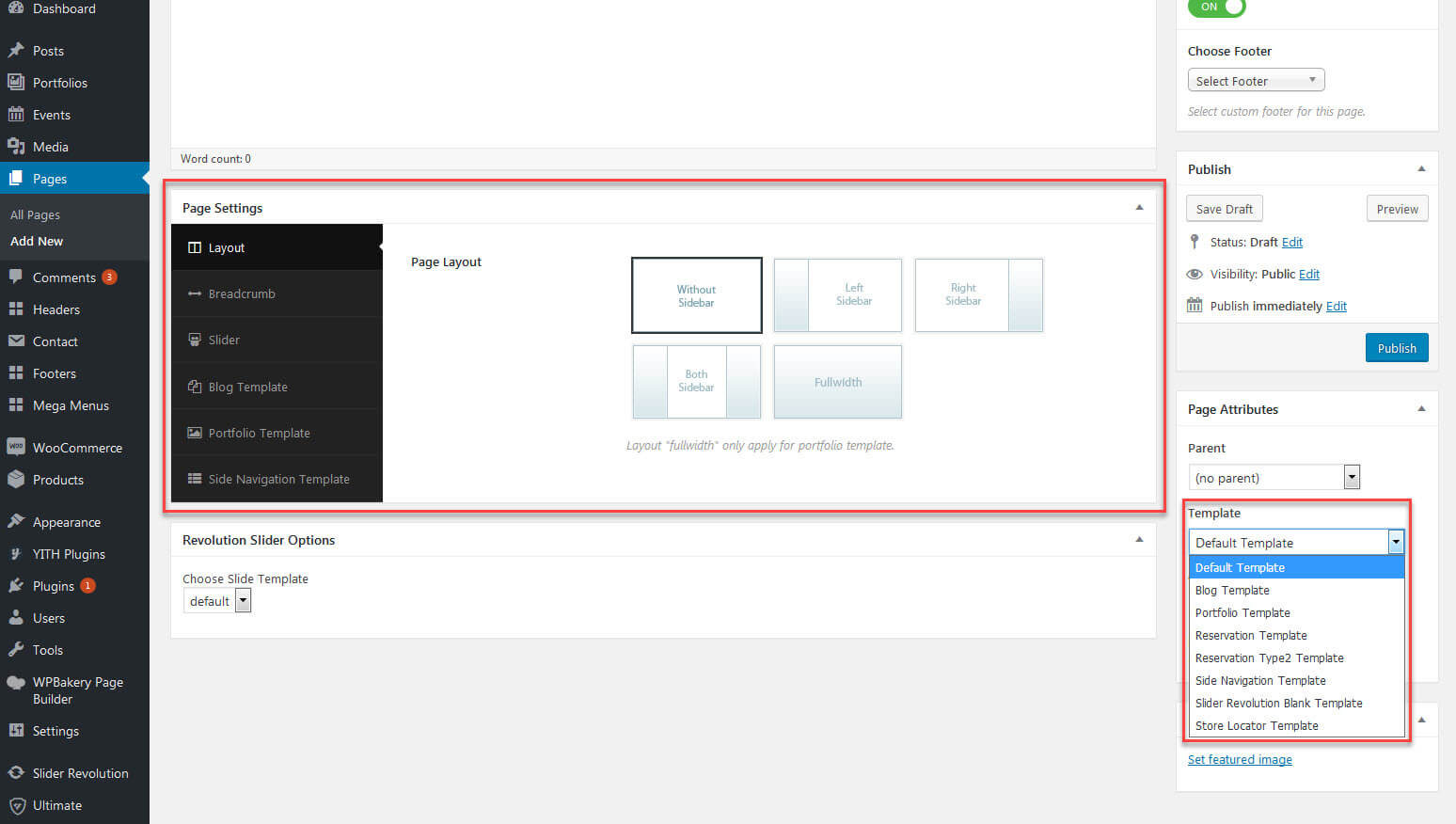Turn off the green ON switch

1216,8
